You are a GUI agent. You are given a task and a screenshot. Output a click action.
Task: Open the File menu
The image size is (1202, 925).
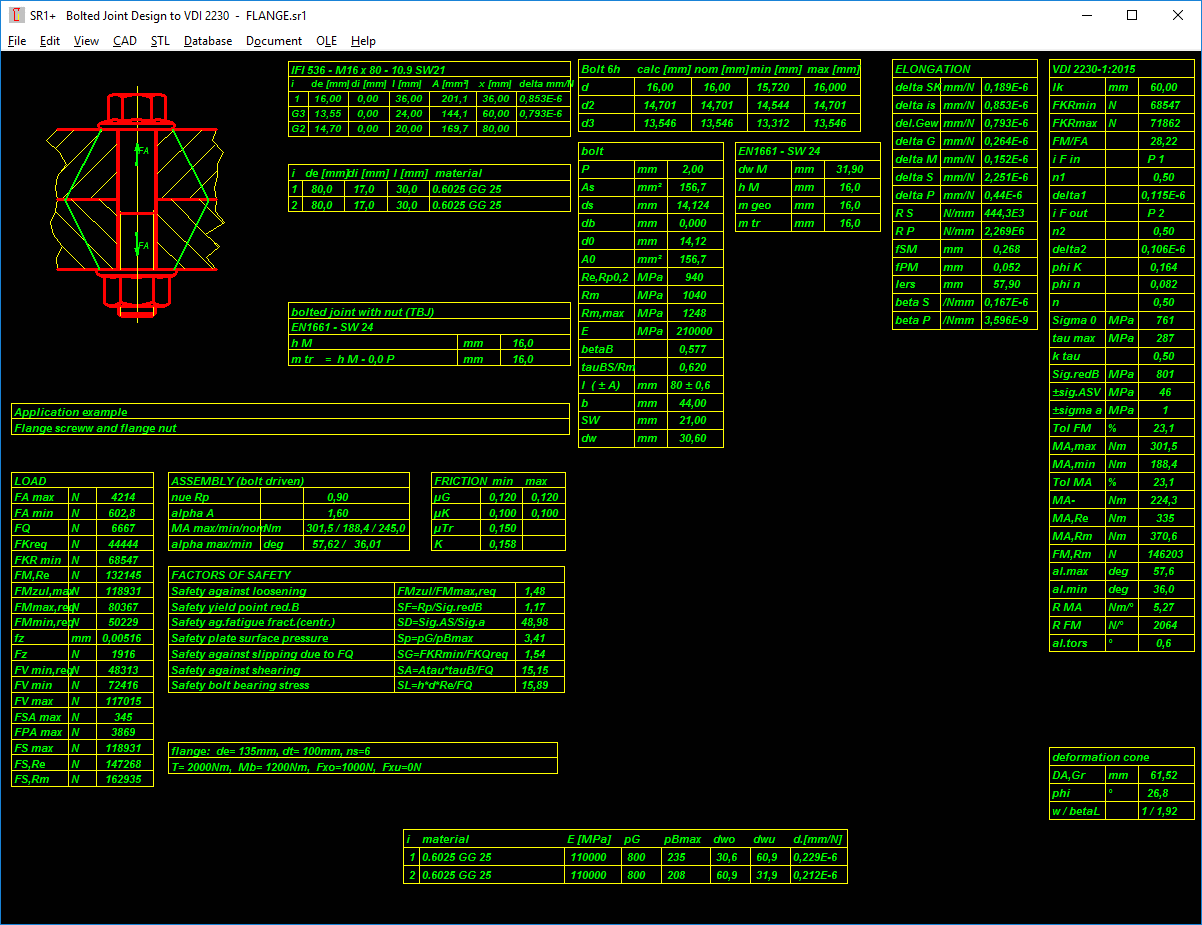[x=17, y=41]
